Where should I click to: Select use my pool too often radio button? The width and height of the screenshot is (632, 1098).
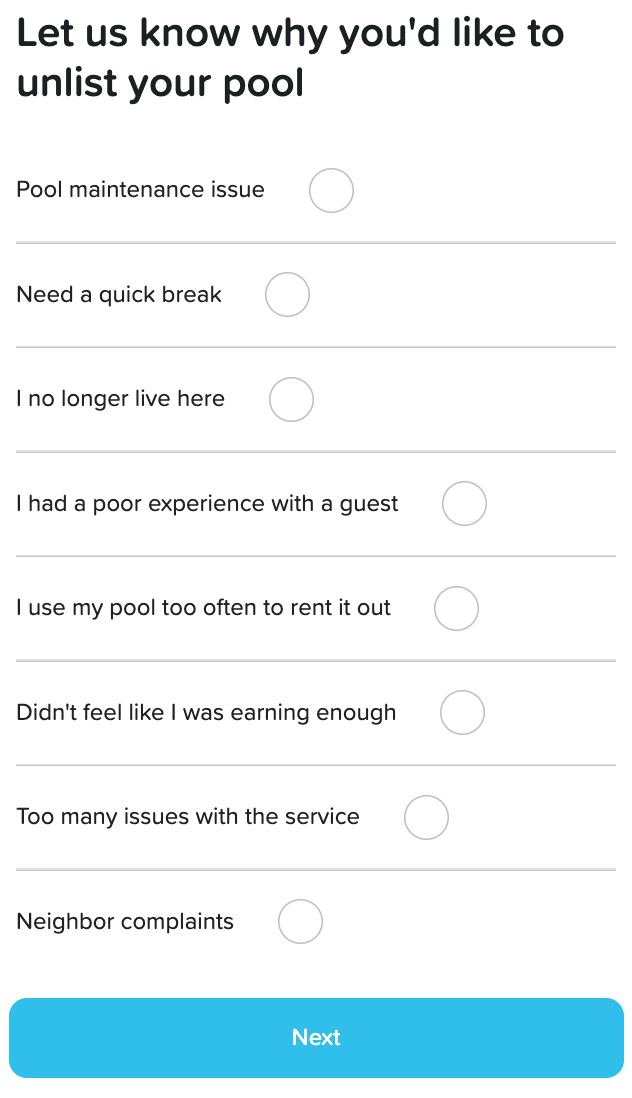click(x=456, y=608)
